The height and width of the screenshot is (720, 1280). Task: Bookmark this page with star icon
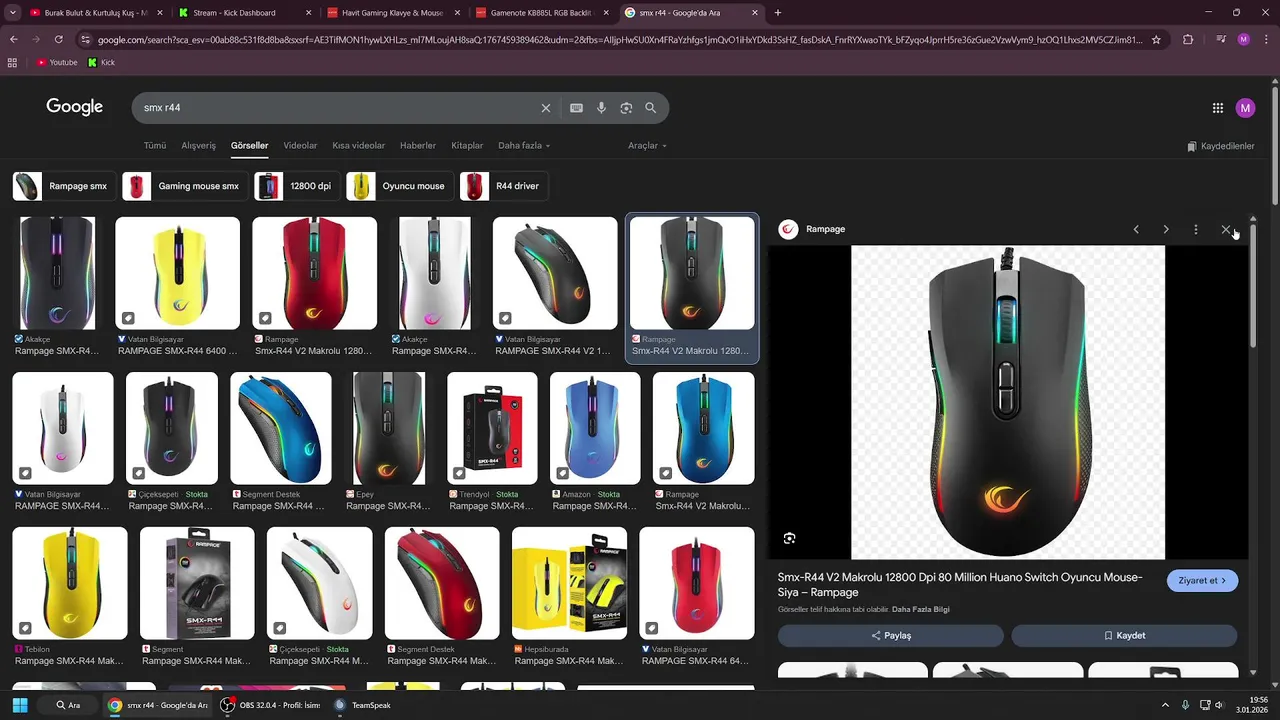(1156, 40)
